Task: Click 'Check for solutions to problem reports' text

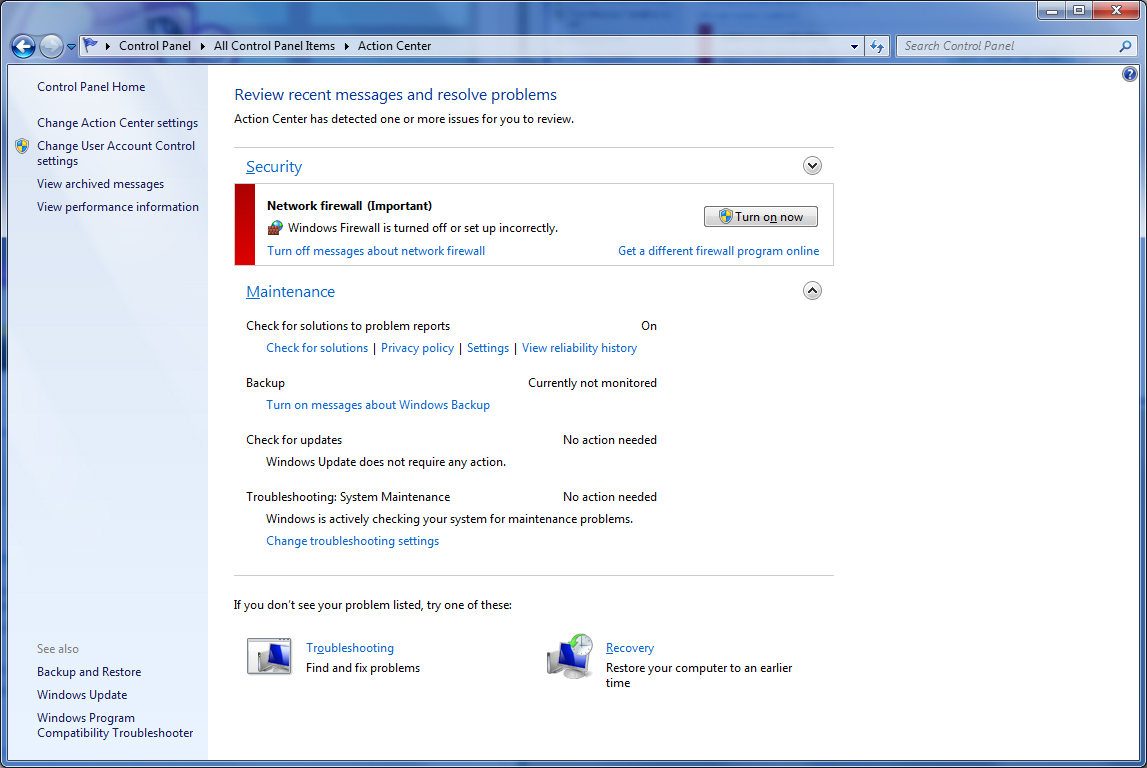Action: [348, 326]
